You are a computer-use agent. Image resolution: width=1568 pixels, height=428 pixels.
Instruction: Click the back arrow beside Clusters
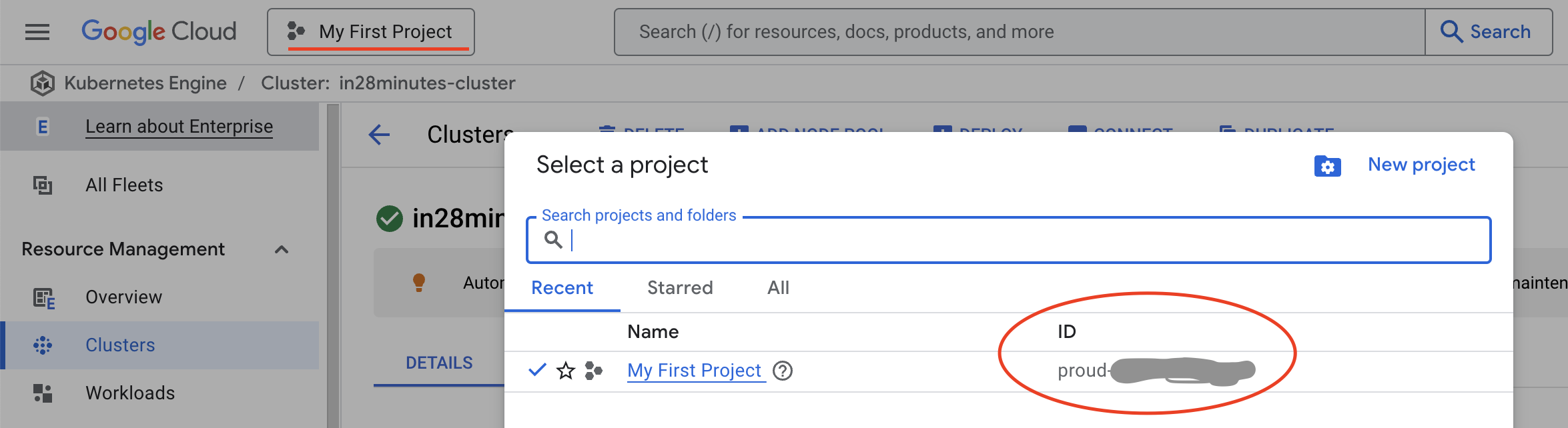click(x=379, y=135)
